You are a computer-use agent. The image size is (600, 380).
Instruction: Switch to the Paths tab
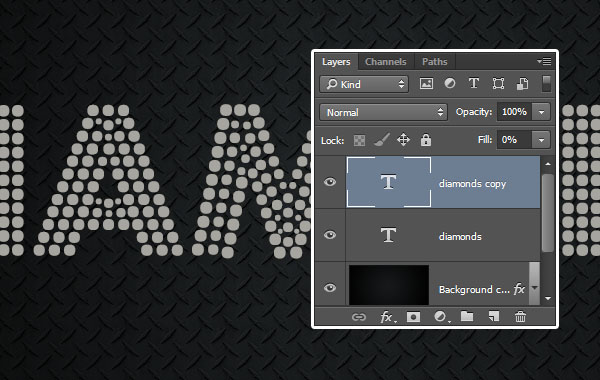coord(434,62)
